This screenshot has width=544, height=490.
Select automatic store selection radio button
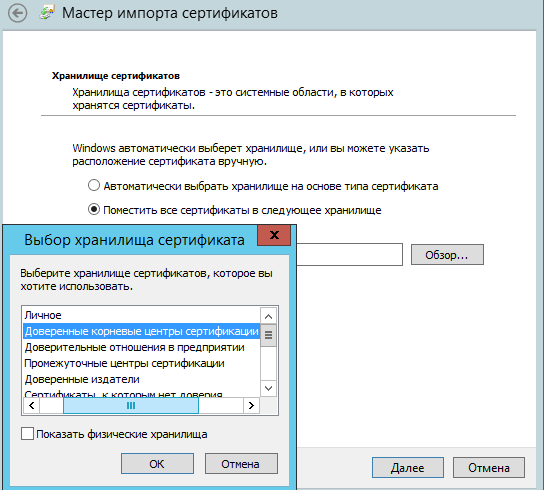[x=94, y=185]
